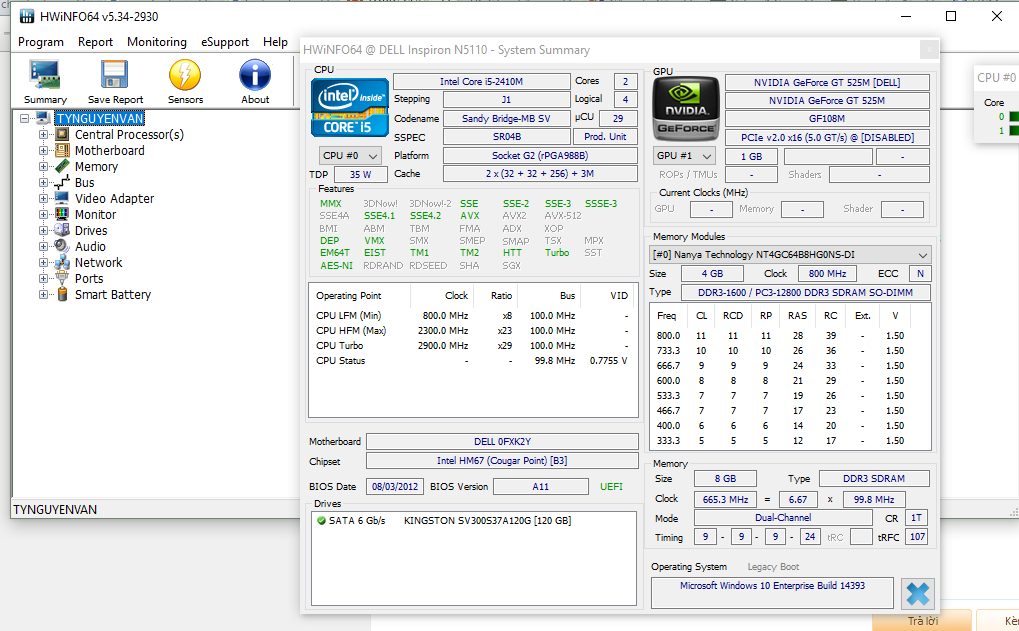
Task: Click the Dual-Channel memory mode field
Action: [x=783, y=518]
